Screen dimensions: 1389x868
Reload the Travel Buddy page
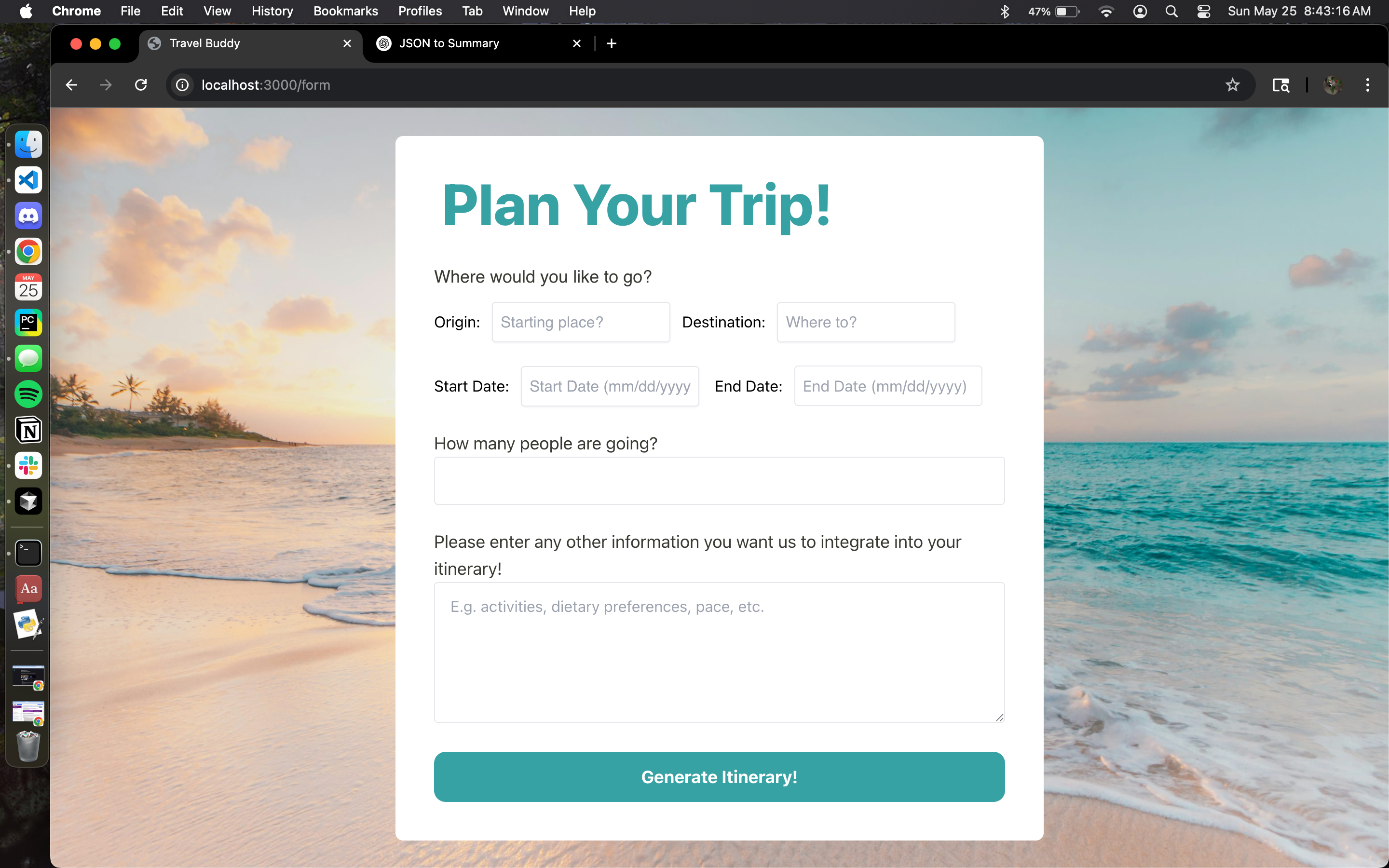click(141, 85)
